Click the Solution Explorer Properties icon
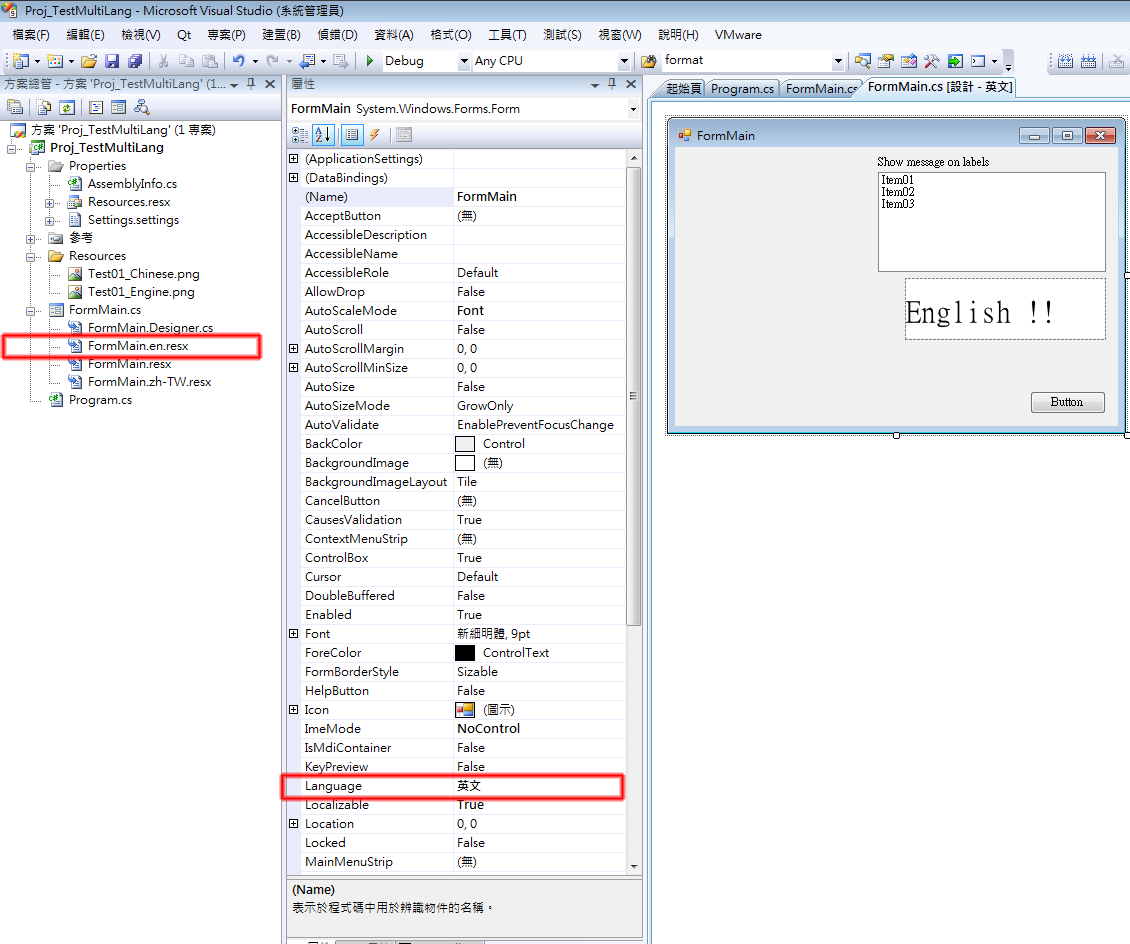The width and height of the screenshot is (1130, 944). [15, 107]
